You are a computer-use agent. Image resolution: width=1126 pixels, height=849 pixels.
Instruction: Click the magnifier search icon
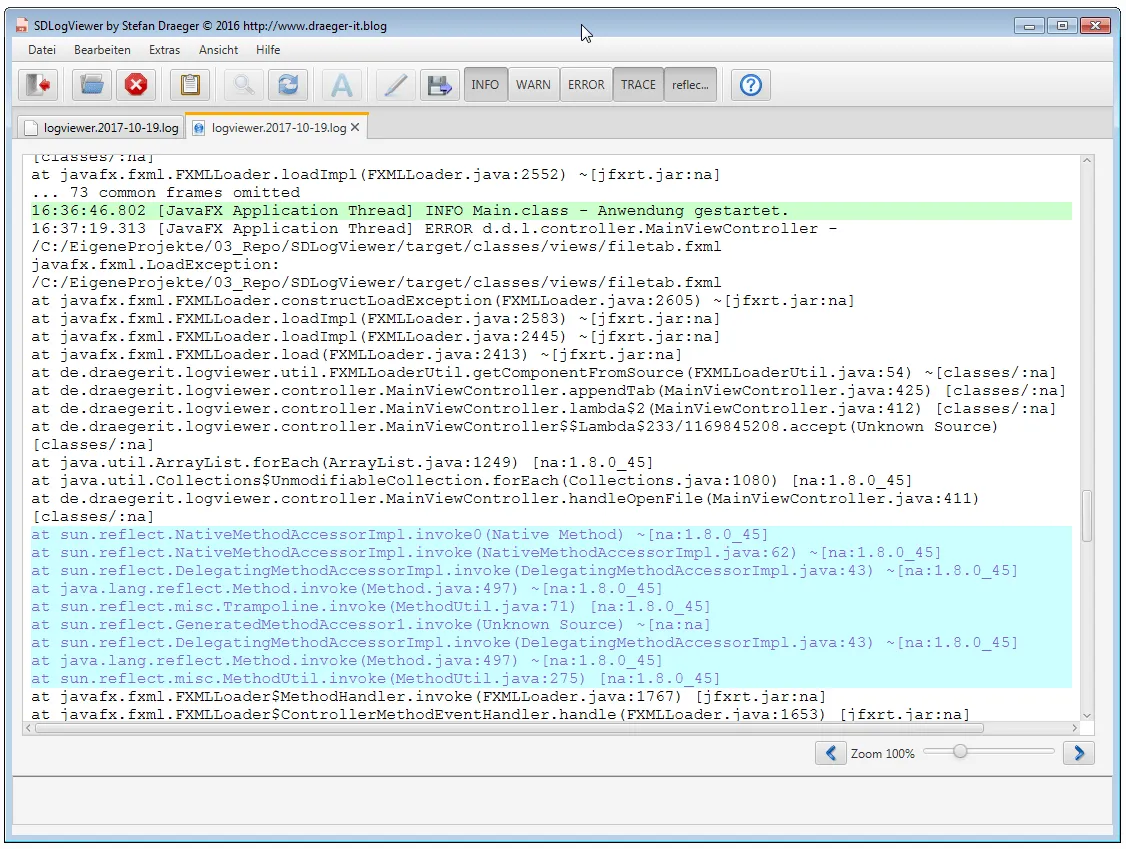pos(243,85)
